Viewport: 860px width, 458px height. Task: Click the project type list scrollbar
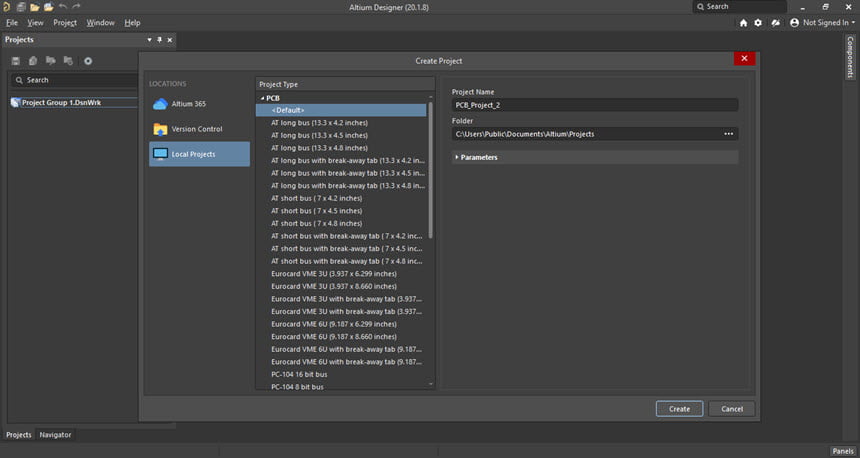(x=431, y=170)
